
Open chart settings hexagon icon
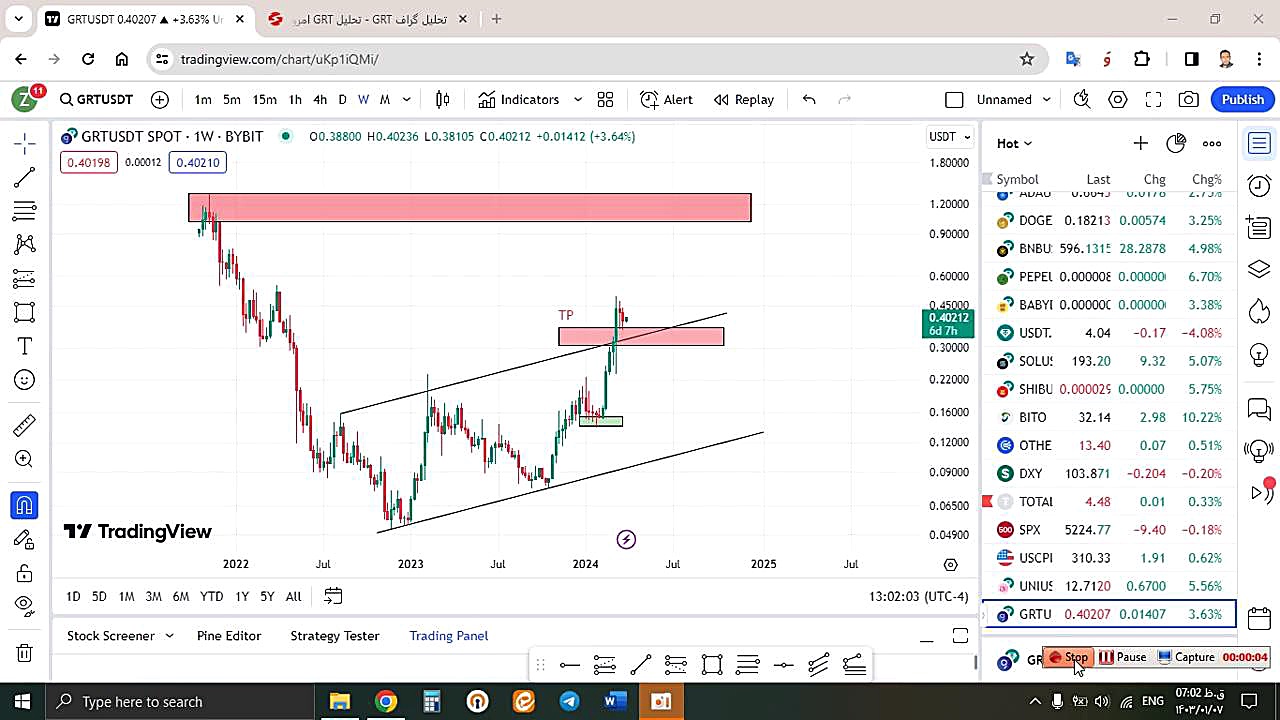tap(1118, 99)
